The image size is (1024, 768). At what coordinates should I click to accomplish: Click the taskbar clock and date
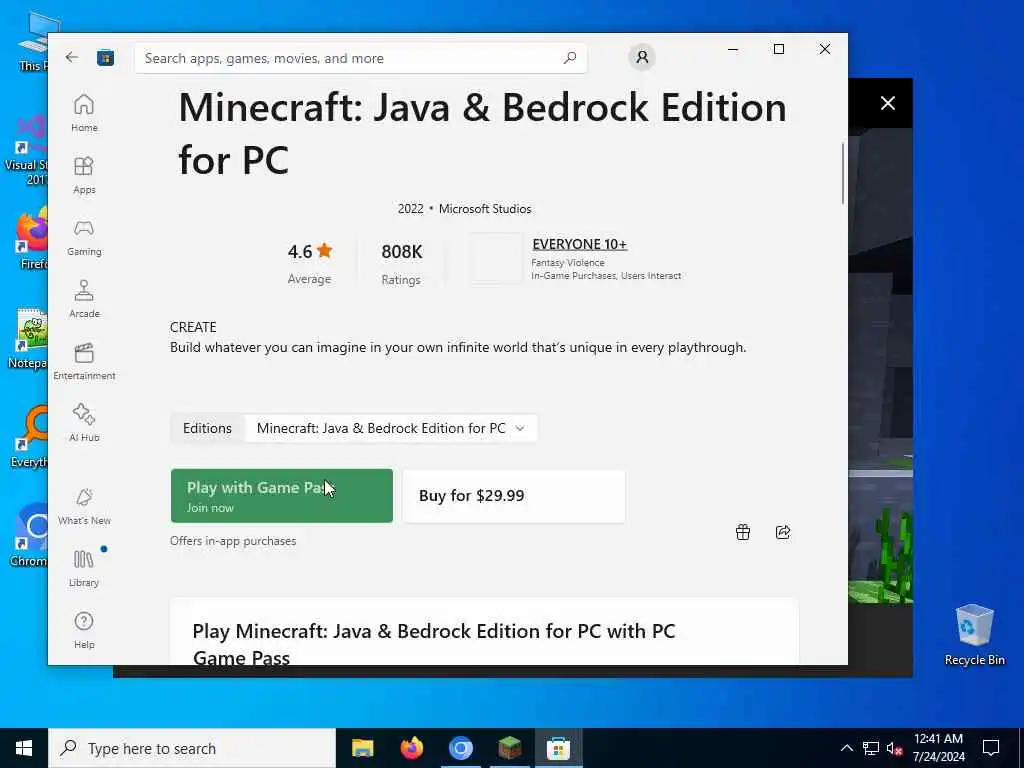[x=938, y=748]
